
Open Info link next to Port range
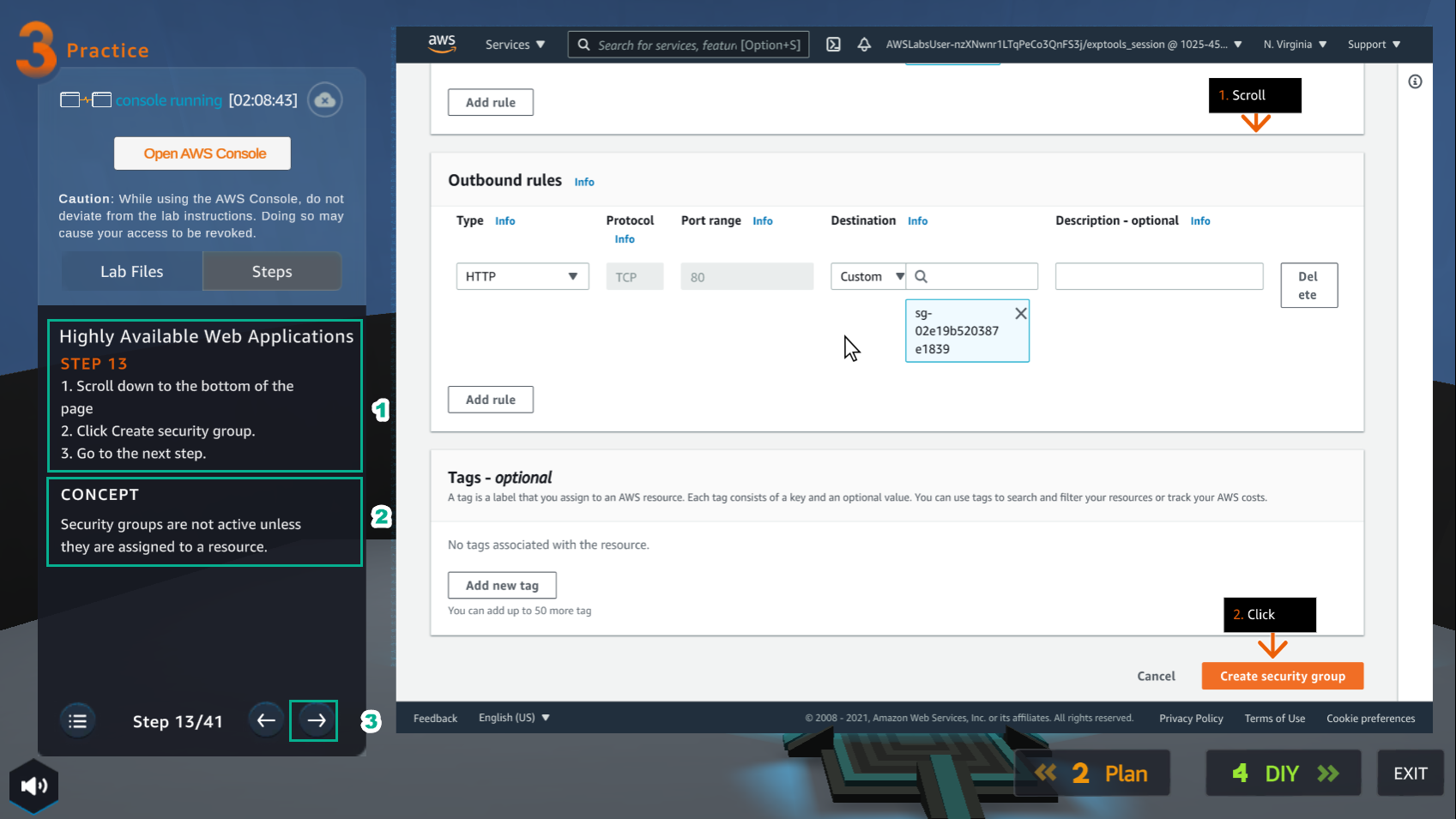coord(763,221)
